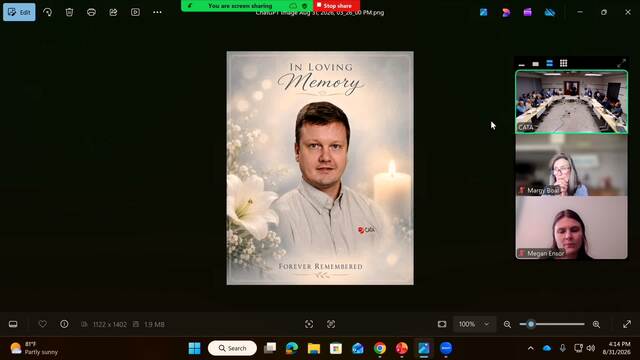Screen dimensions: 640x360
Task: Start slideshow with the play icon
Action: [135, 12]
